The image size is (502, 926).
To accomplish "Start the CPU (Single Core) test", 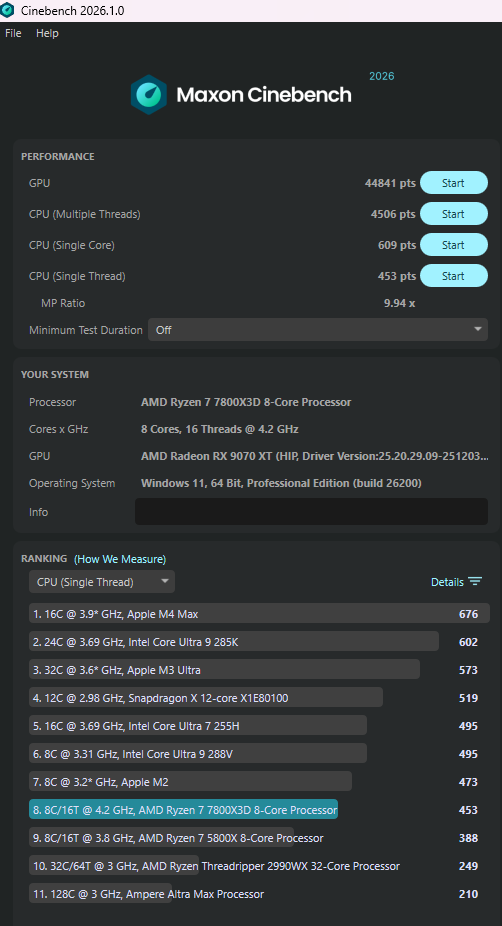I will coord(454,245).
